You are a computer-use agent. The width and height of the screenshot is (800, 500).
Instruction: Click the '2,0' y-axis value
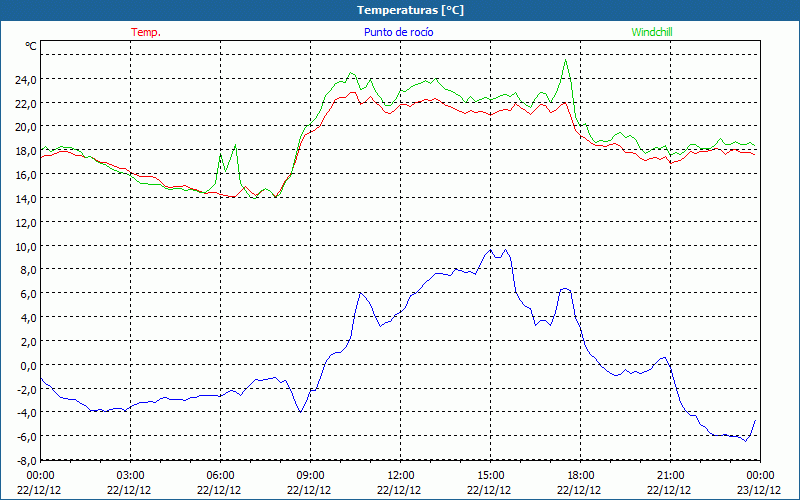click(29, 342)
